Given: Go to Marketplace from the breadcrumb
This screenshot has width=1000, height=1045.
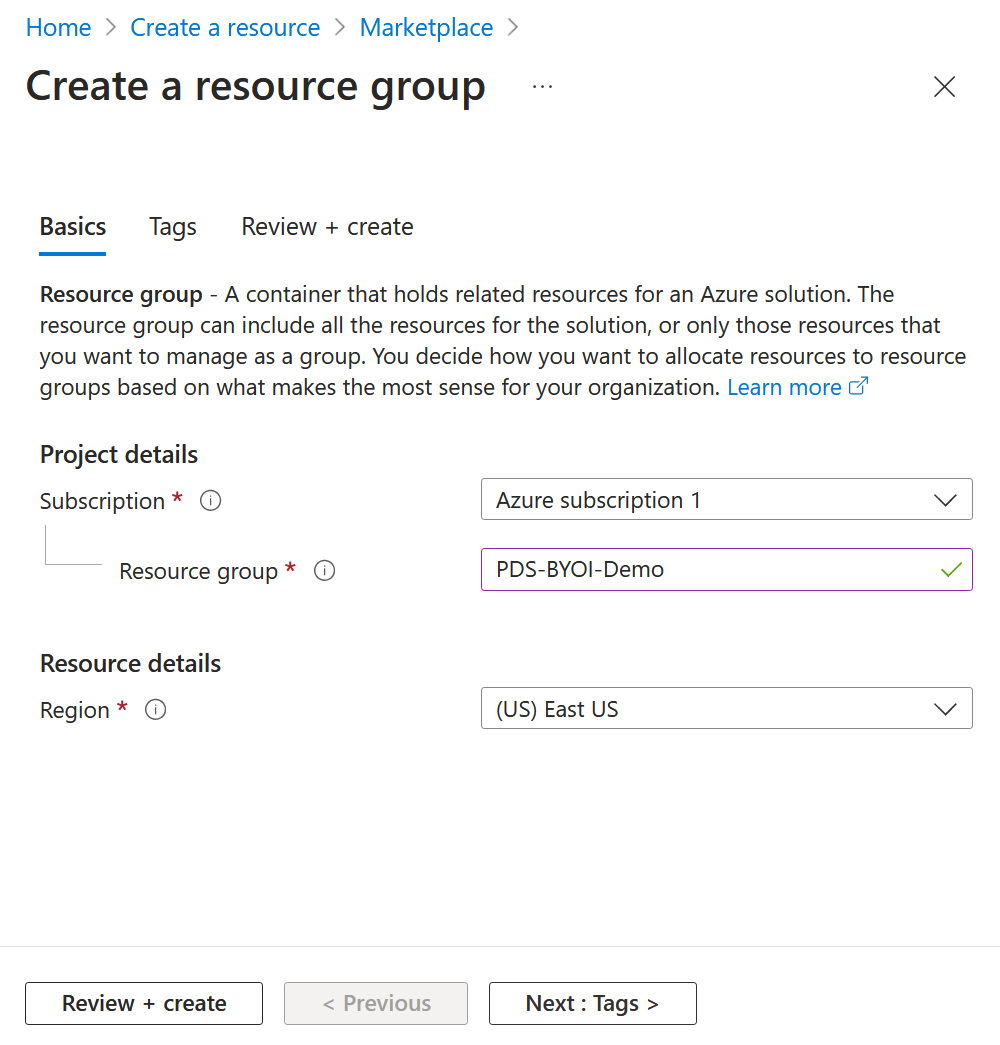Looking at the screenshot, I should point(426,27).
